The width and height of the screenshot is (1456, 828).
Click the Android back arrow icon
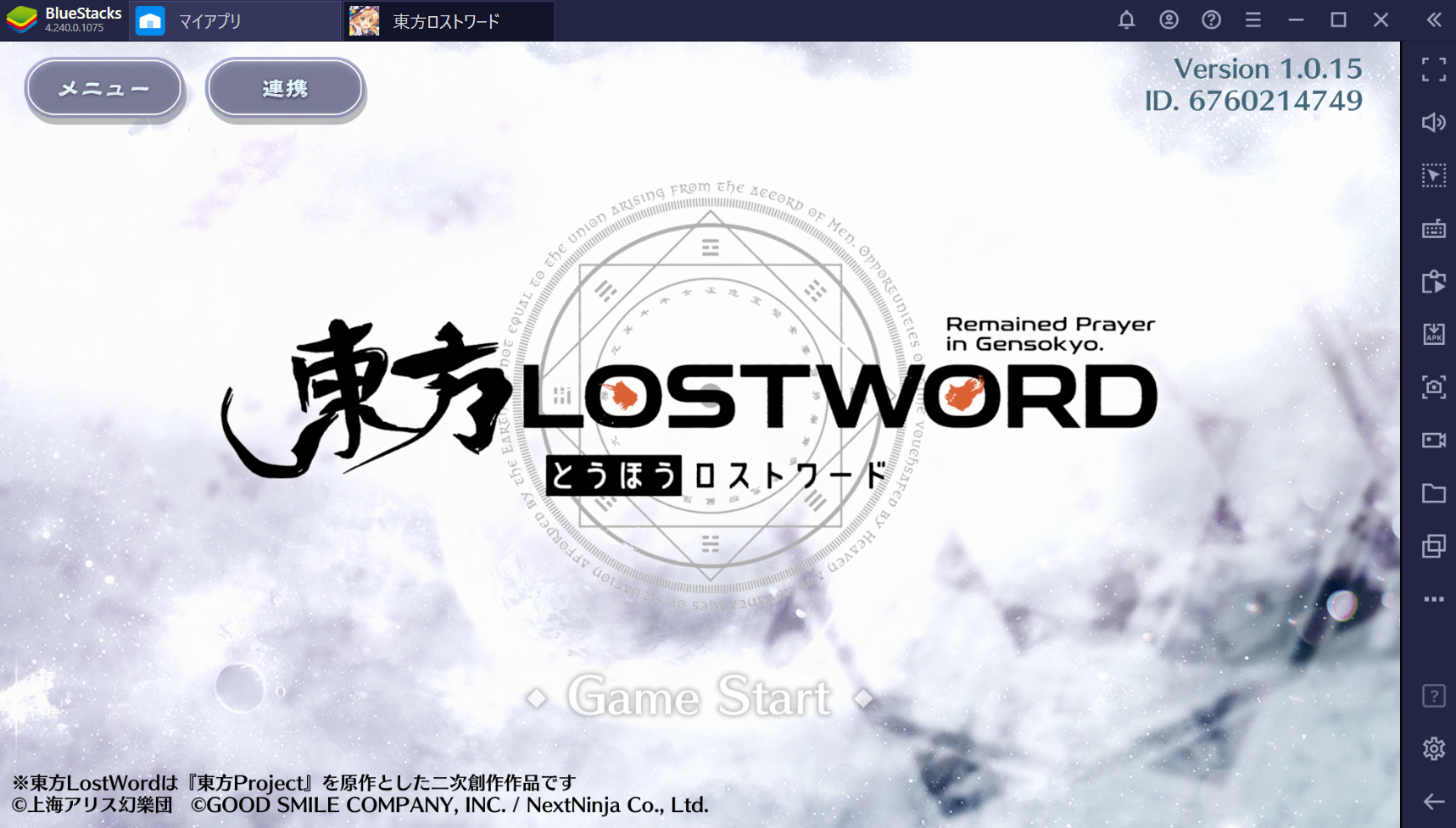[1434, 802]
